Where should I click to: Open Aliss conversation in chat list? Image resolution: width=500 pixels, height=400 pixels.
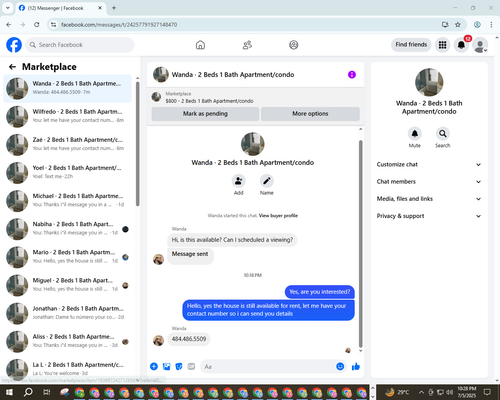coord(67,341)
